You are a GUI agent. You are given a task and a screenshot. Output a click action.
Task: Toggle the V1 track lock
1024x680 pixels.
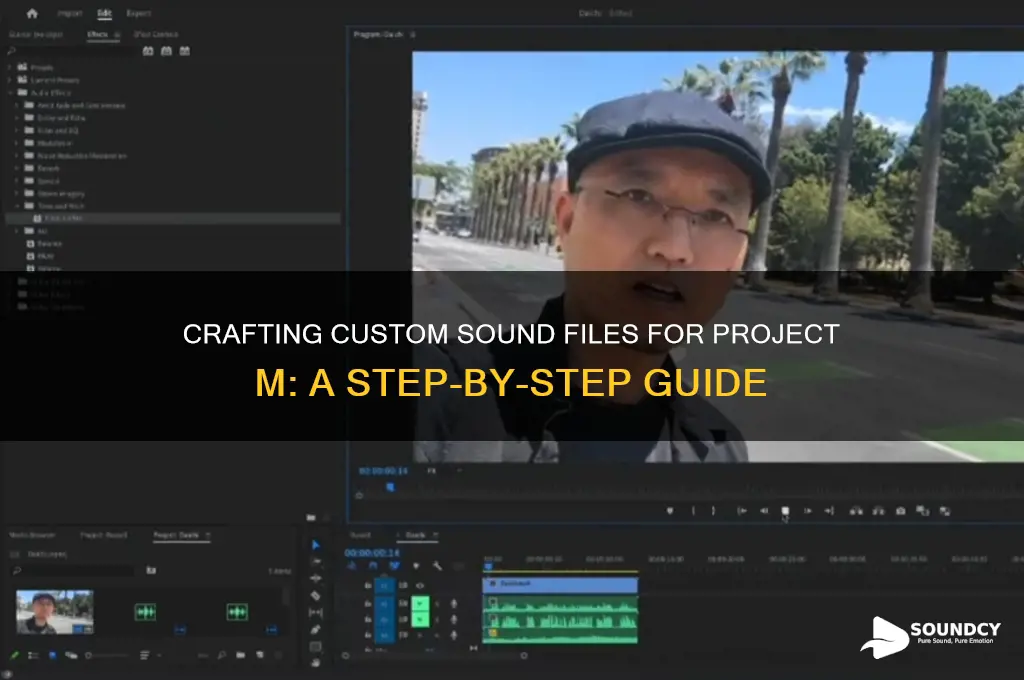(x=368, y=585)
